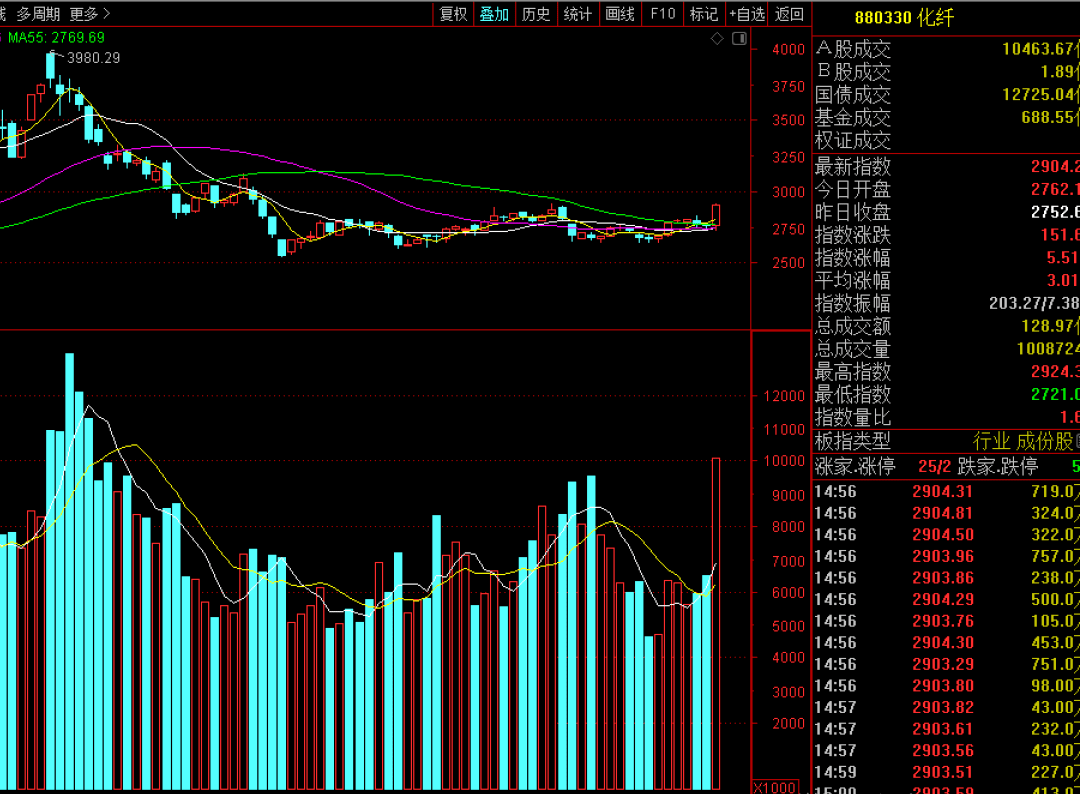The width and height of the screenshot is (1080, 794).
Task: Click the 复权 (adjust rights) toolbar button
Action: click(x=452, y=15)
